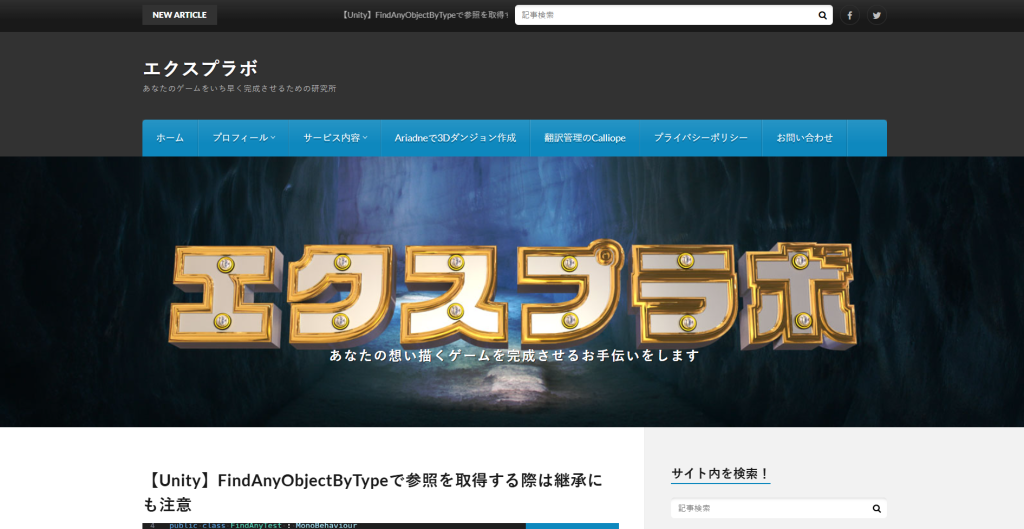Open the FindAnyObjectByType article headline
The width and height of the screenshot is (1024, 529).
373,492
